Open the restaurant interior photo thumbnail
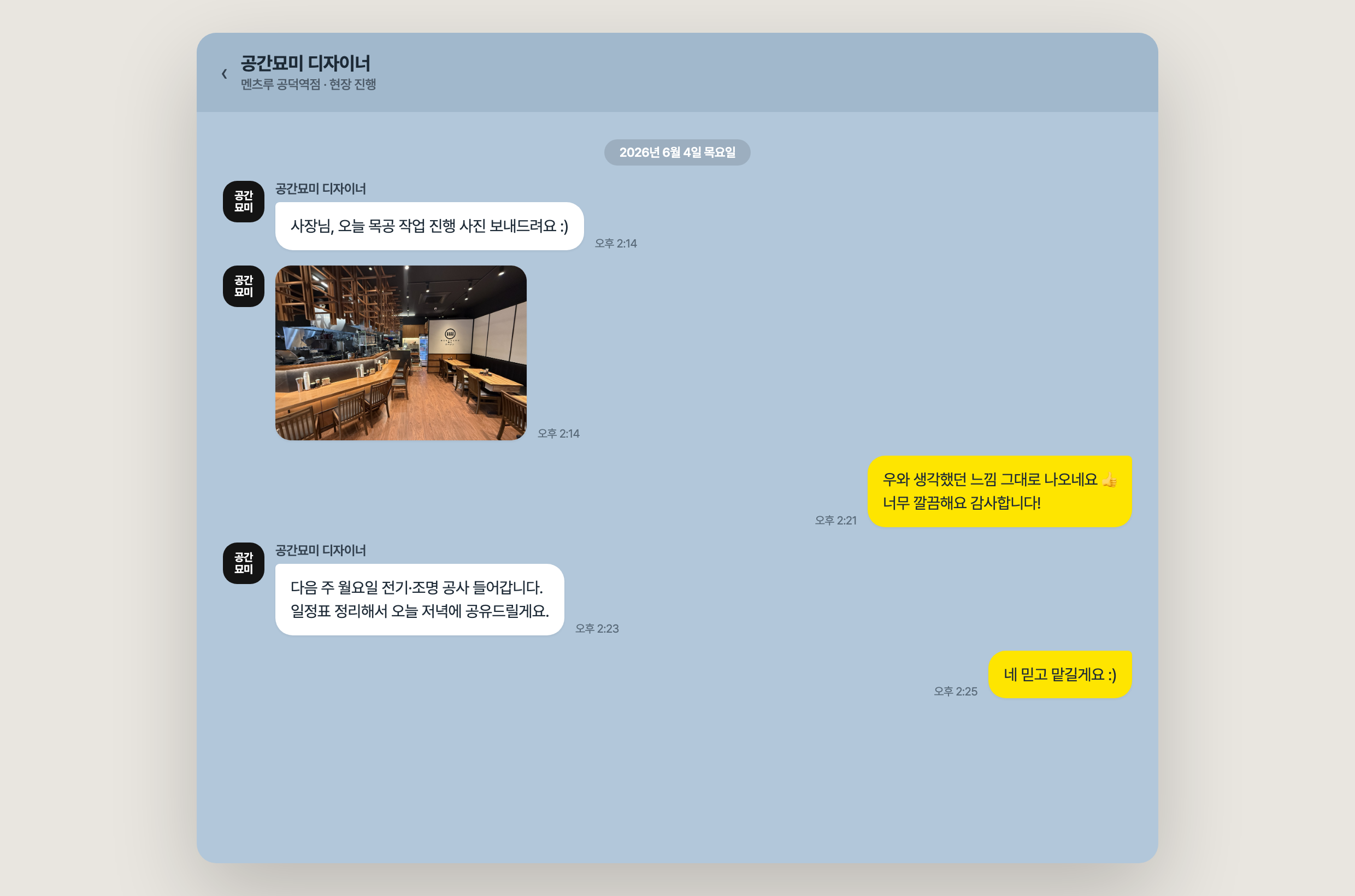The image size is (1355, 896). click(x=400, y=352)
